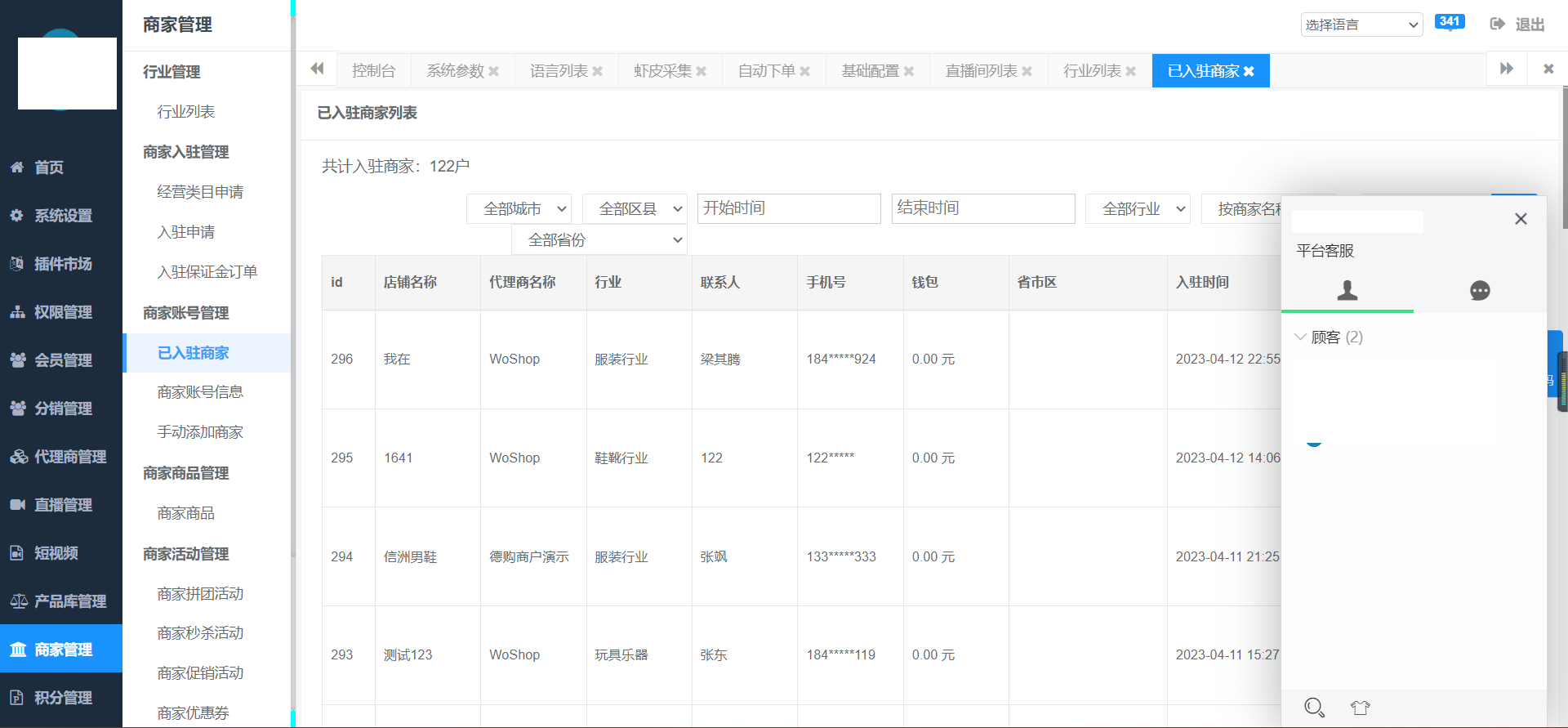This screenshot has height=728, width=1568.
Task: Expand the 顾客 (2) group
Action: coord(1330,337)
